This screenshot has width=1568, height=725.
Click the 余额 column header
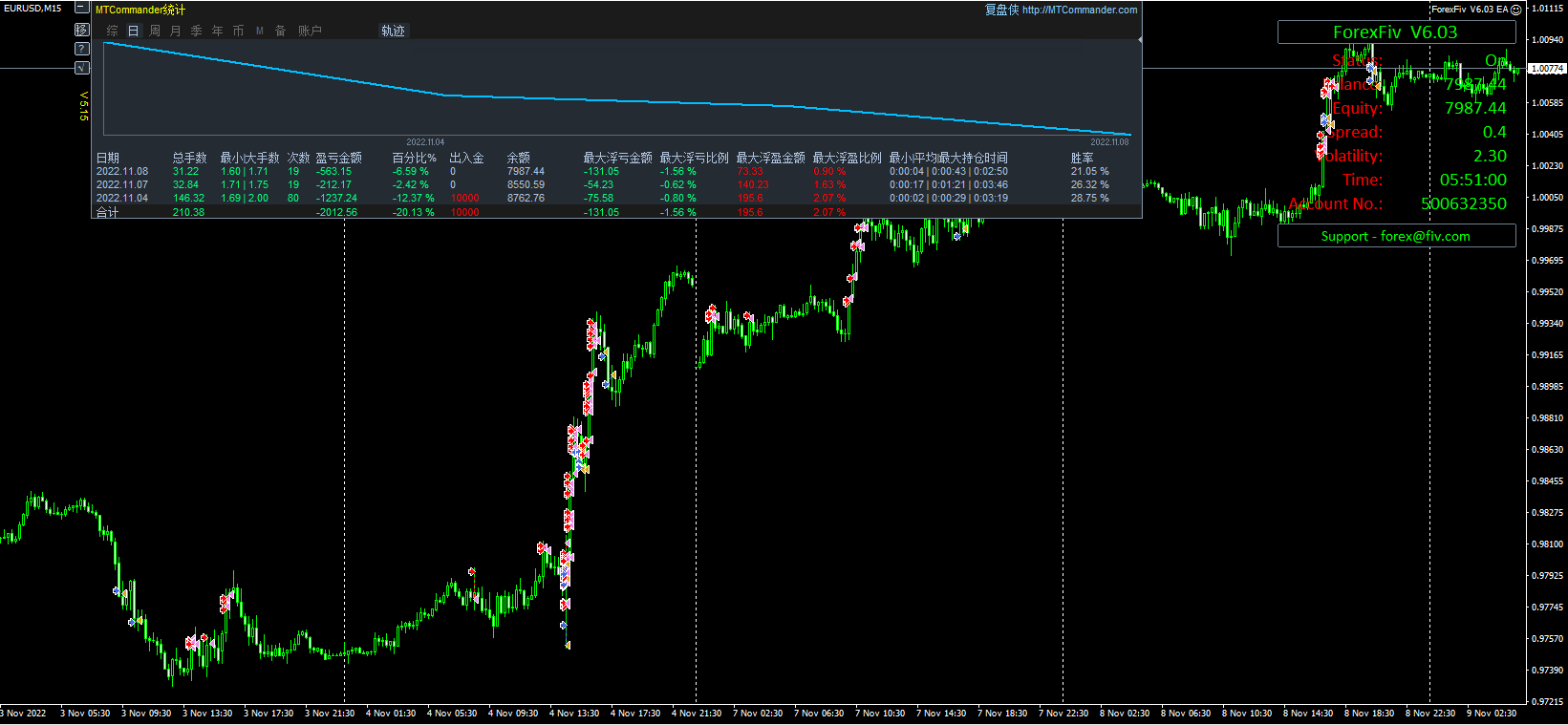pos(519,158)
